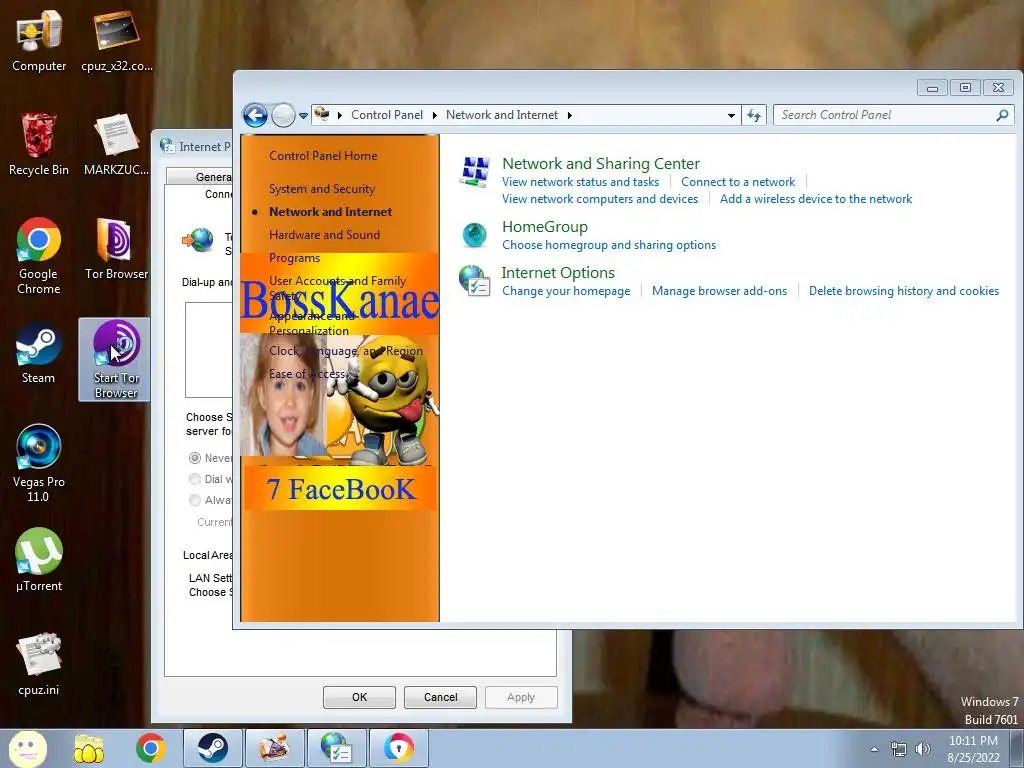Click Add a wireless device link
This screenshot has height=768, width=1024.
point(816,199)
